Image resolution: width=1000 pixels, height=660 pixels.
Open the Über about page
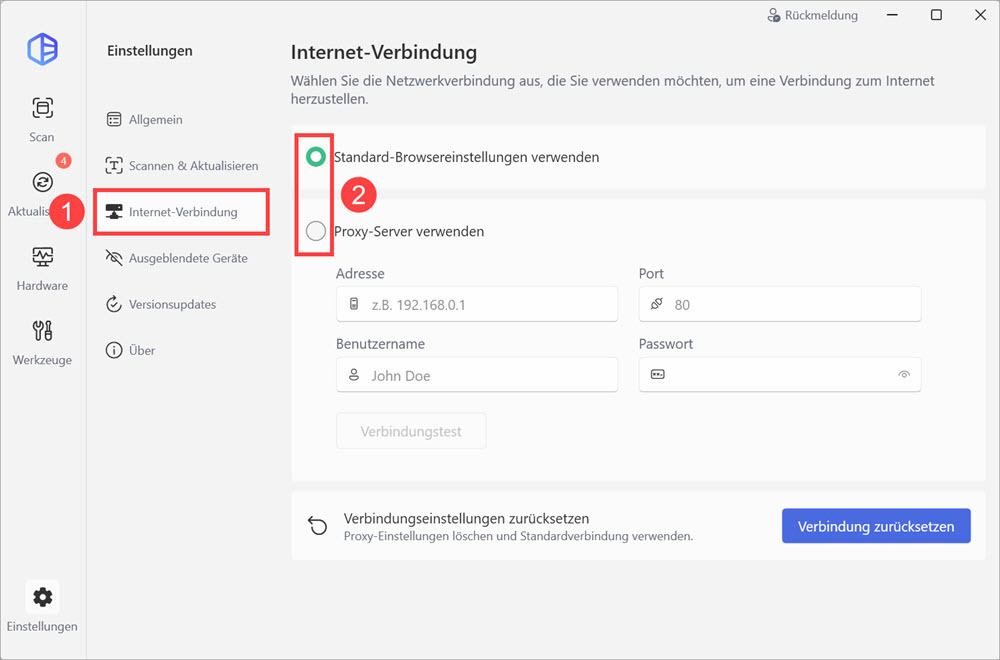click(x=141, y=351)
